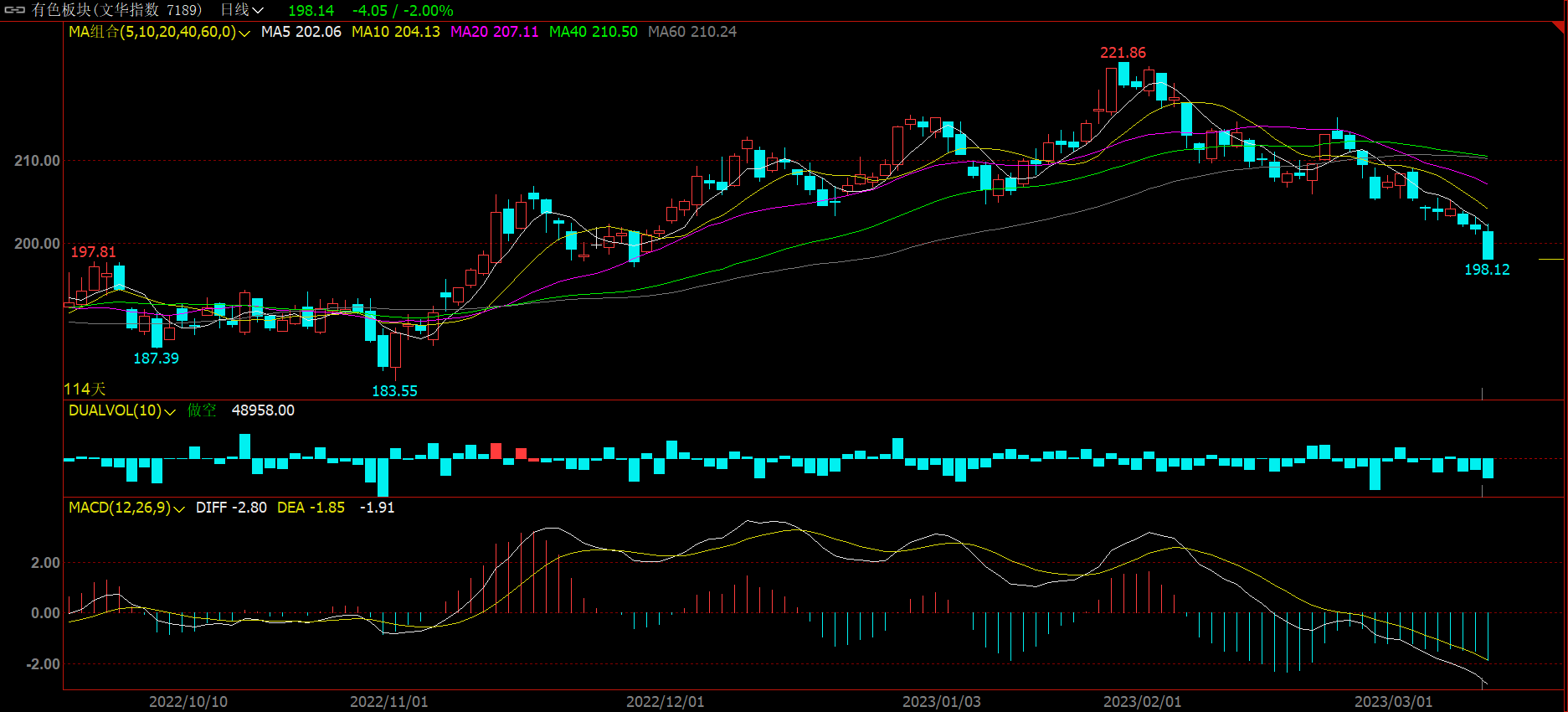Click the DEA -1.85 readout
The image size is (1568, 712).
[311, 508]
